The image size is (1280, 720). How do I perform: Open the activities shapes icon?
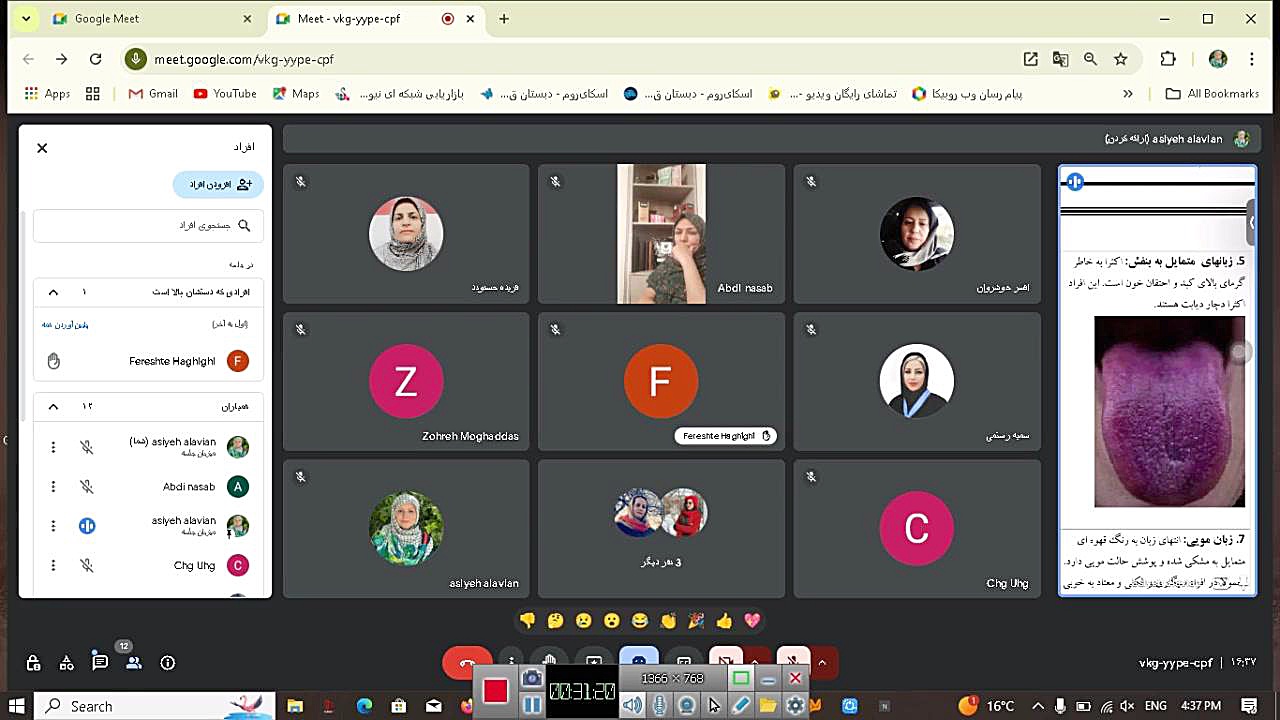click(x=66, y=662)
